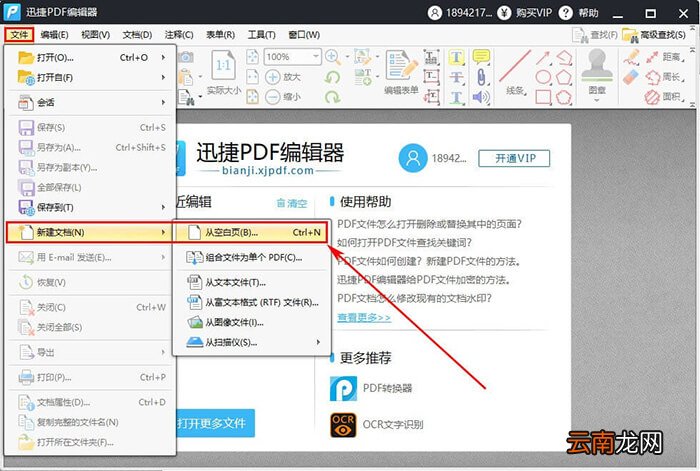Image resolution: width=700 pixels, height=471 pixels.
Task: Choose 保存(S) in the File menu
Action: [91, 127]
